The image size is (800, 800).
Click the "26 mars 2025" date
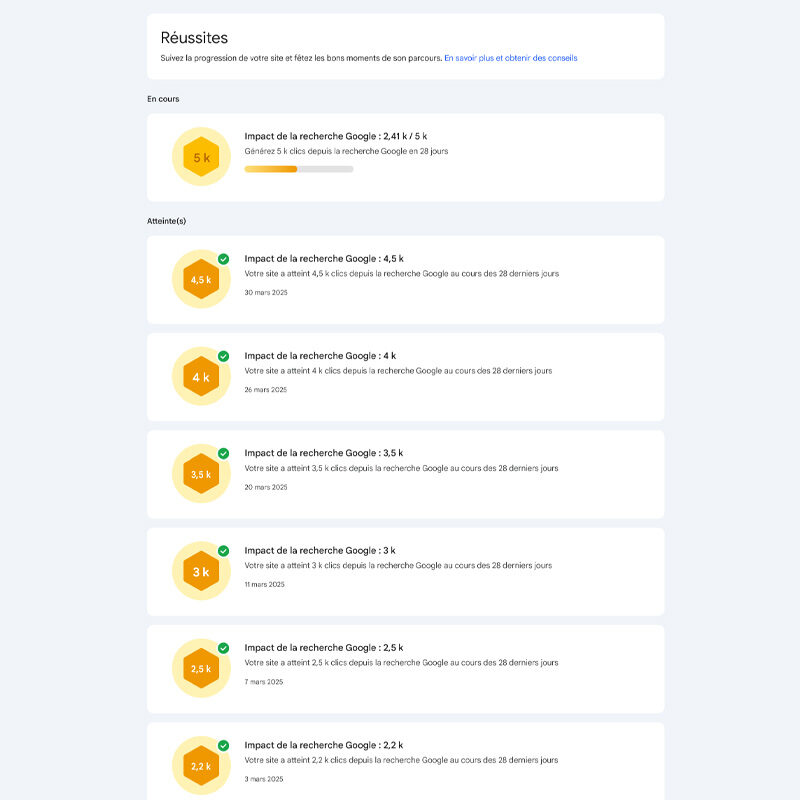tap(266, 390)
